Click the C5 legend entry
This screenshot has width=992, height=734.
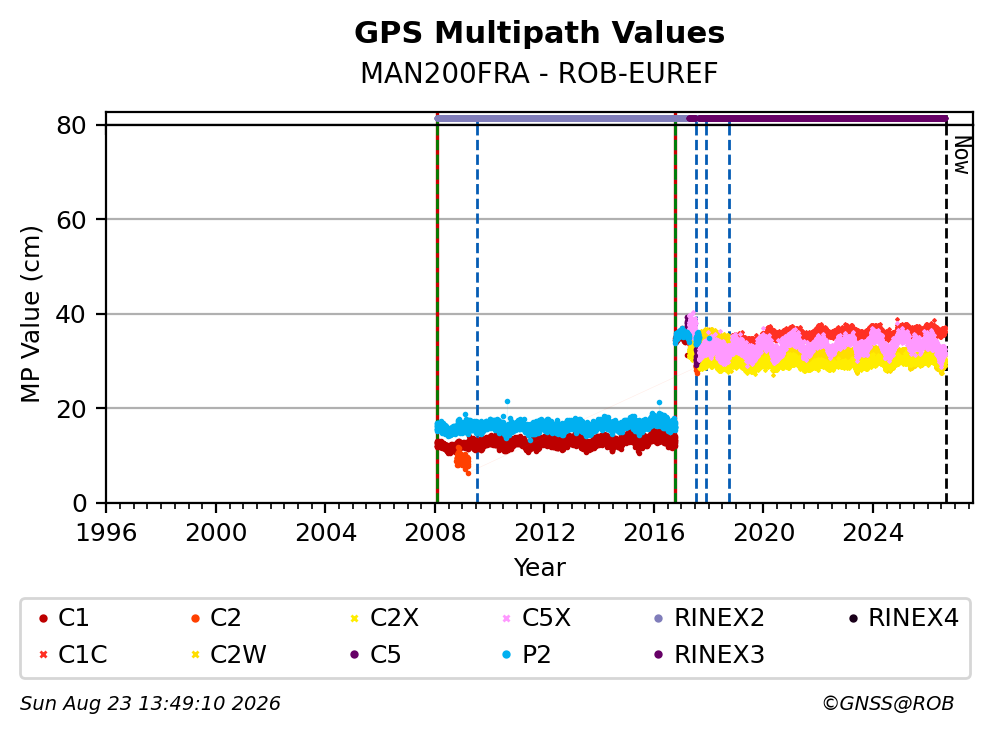point(376,654)
